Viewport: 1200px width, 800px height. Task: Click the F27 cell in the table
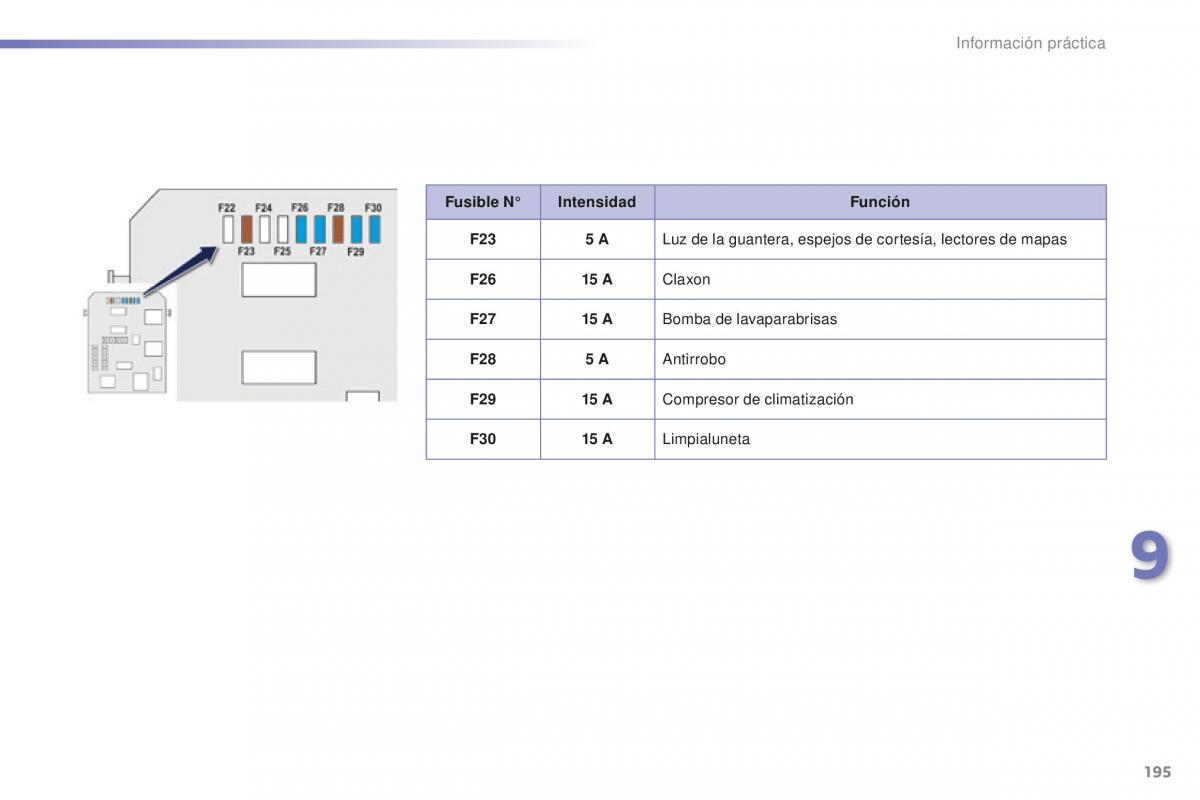(x=483, y=319)
